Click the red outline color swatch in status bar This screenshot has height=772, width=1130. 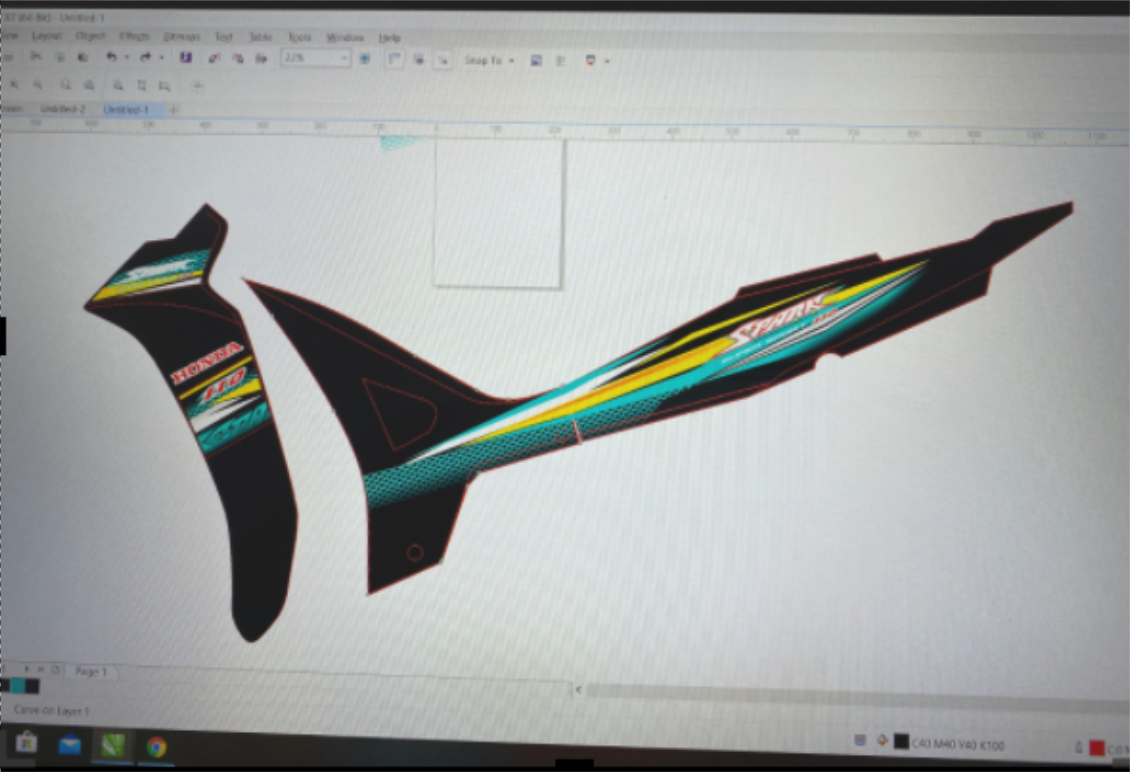1097,748
